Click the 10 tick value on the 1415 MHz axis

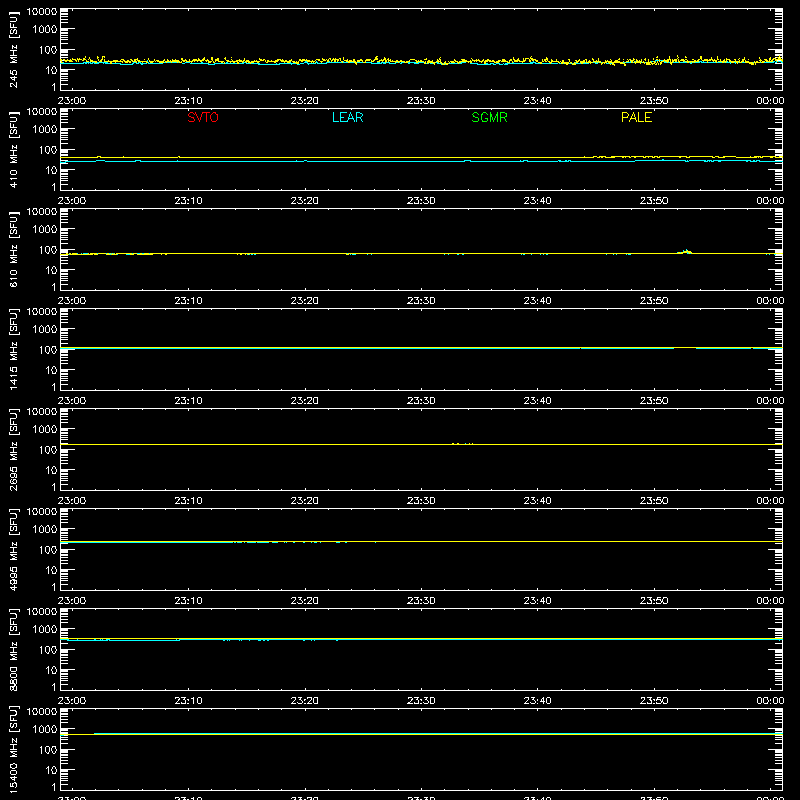coord(51,370)
